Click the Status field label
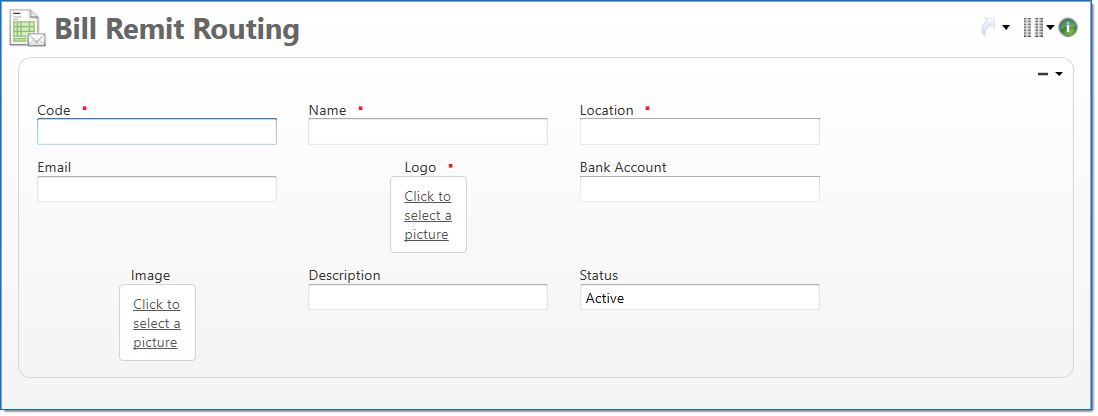Screen dimensions: 1098x416 599,275
